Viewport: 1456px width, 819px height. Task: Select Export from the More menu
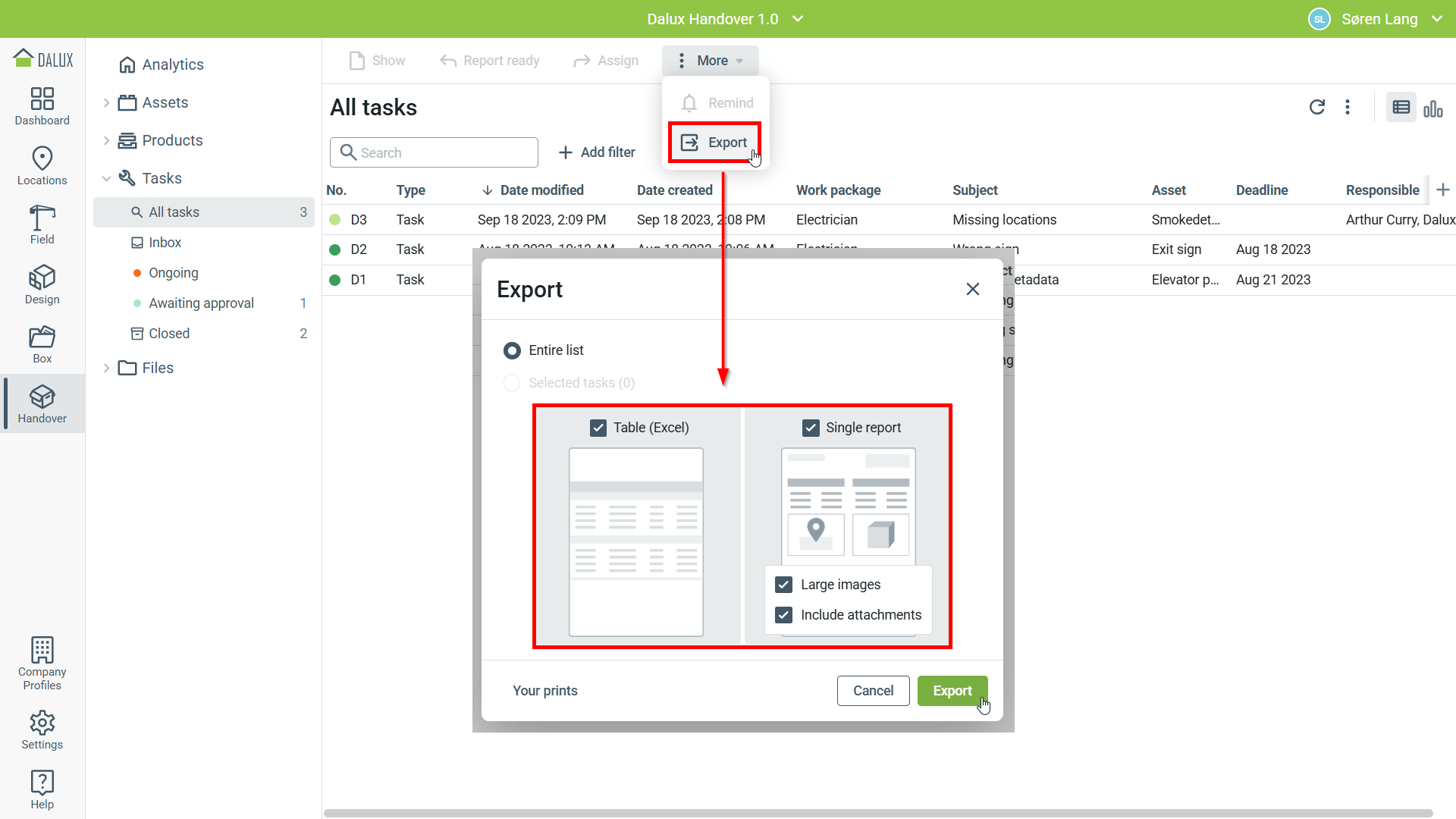pyautogui.click(x=714, y=143)
